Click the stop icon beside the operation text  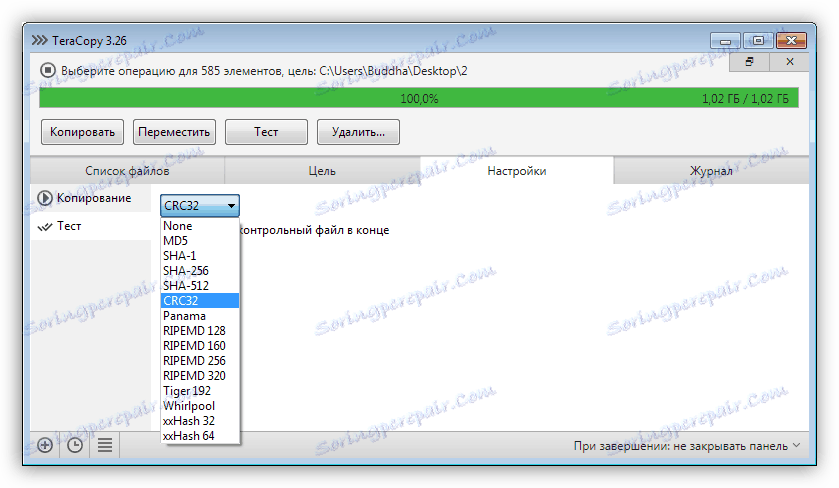48,70
